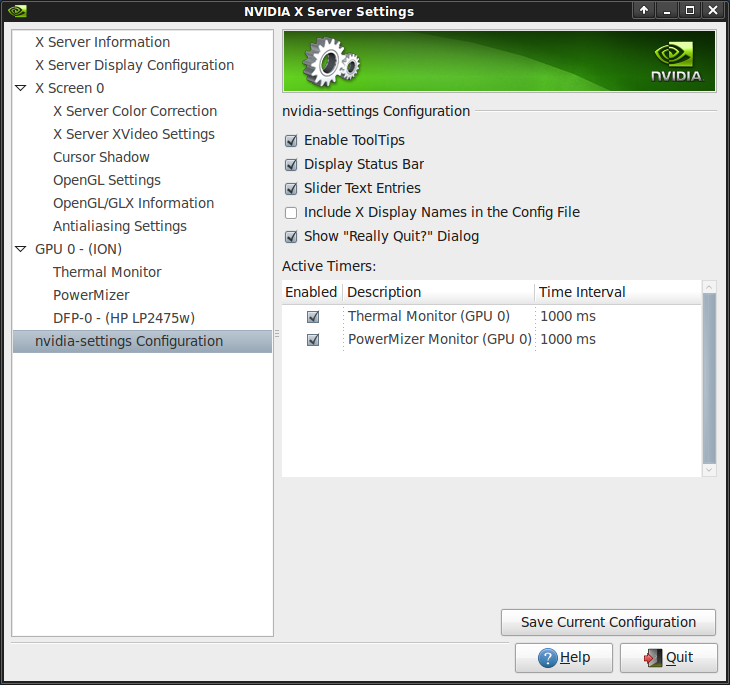Select Cursor Shadow in the sidebar

point(101,157)
